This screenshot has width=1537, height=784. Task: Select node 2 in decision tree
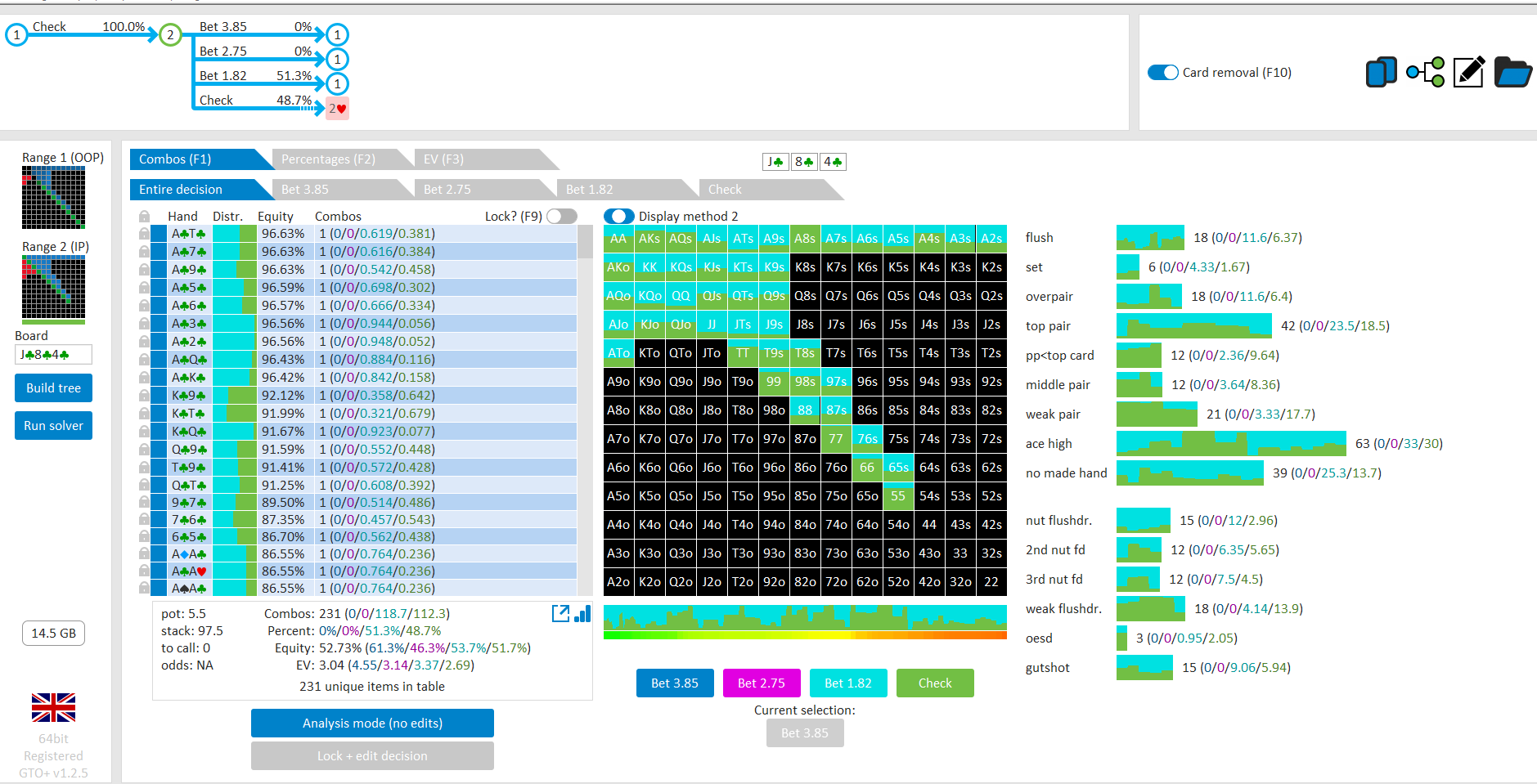tap(170, 35)
